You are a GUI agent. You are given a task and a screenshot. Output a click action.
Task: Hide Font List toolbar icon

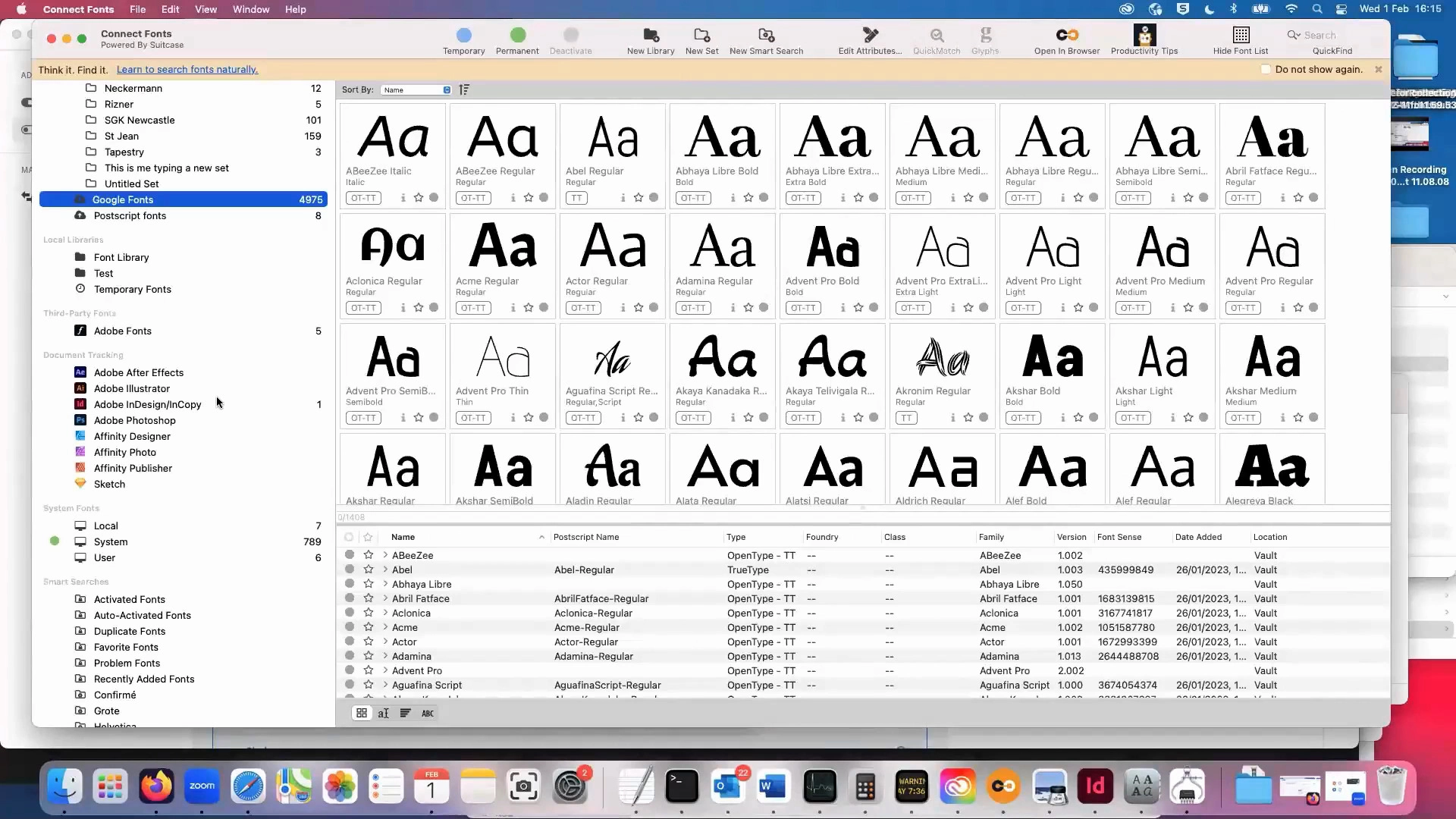(x=1241, y=41)
